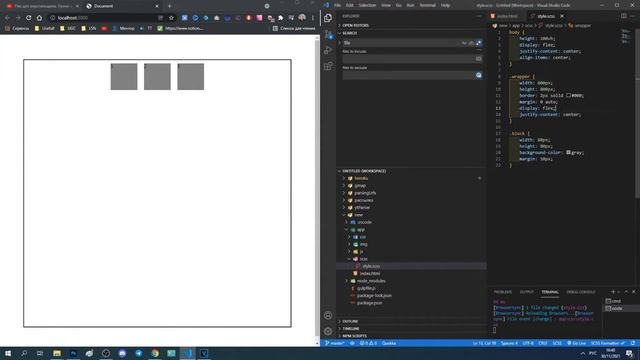The width and height of the screenshot is (640, 360).
Task: Toggle match case in search field
Action: point(464,43)
